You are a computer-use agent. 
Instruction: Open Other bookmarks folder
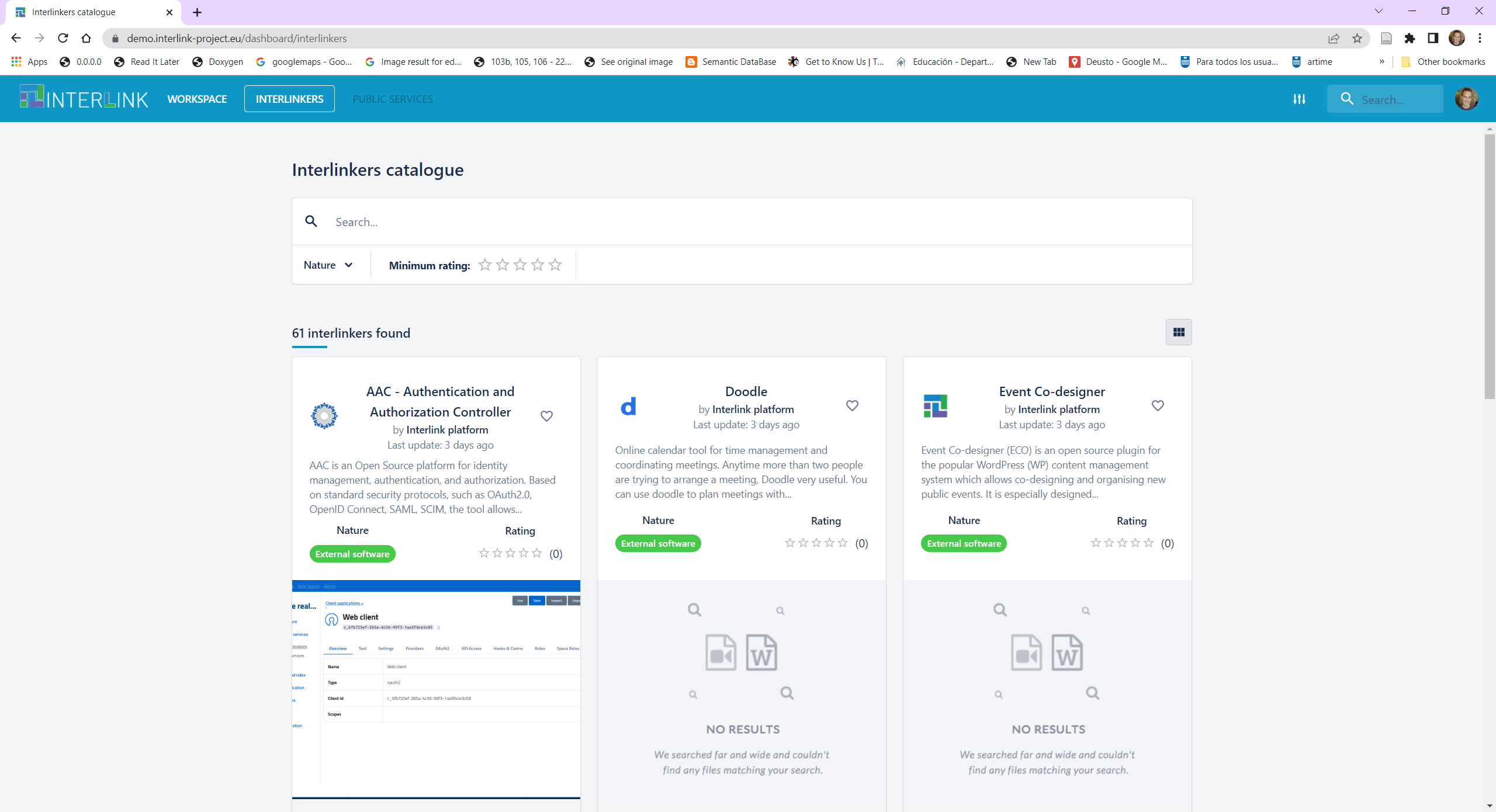(x=1443, y=62)
